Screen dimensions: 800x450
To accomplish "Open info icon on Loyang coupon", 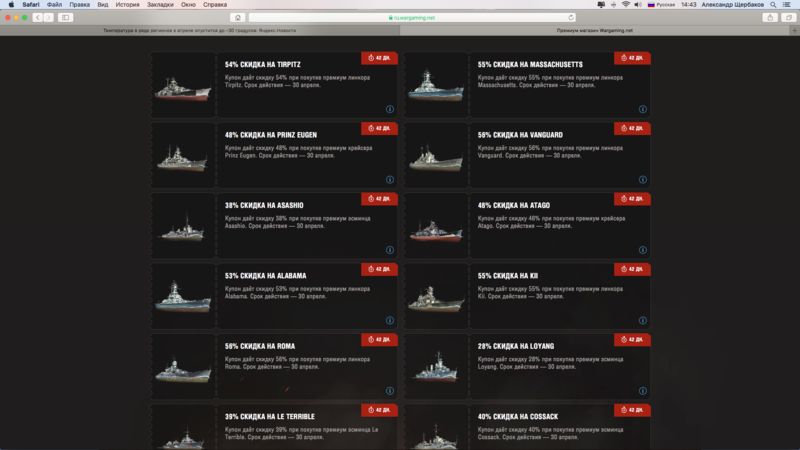I will click(x=643, y=391).
